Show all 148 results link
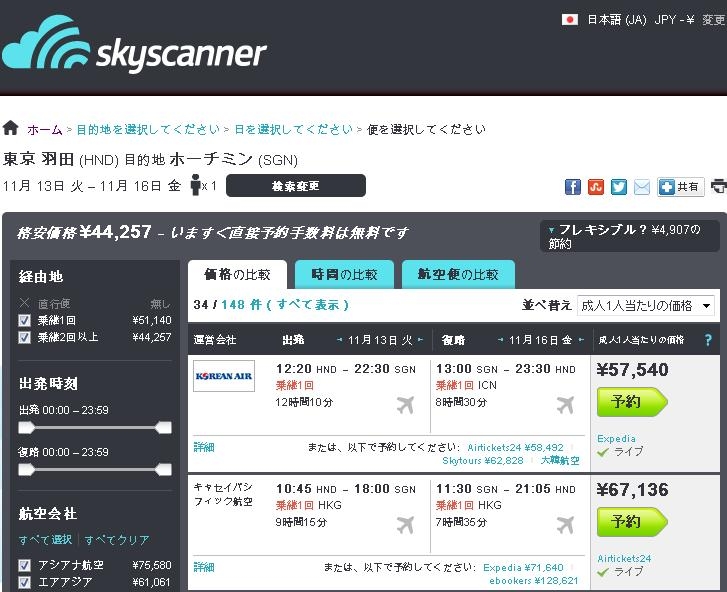 click(x=285, y=305)
